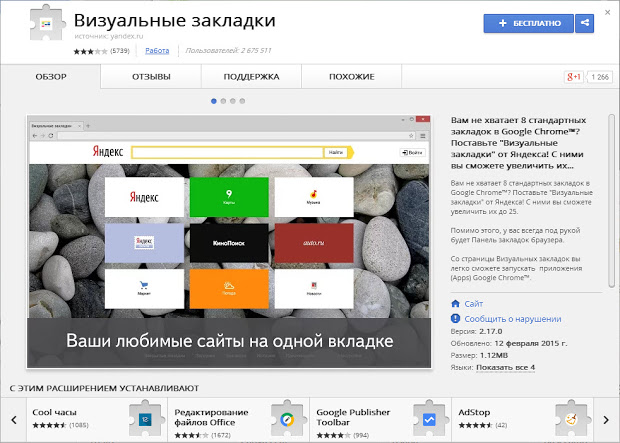Screen dimensions: 620x443
Task: Select the second screenshot carousel dot
Action: click(223, 101)
